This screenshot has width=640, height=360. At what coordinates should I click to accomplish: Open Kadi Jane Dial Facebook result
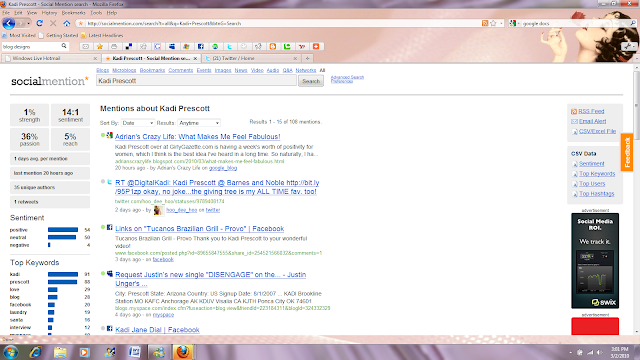tap(157, 330)
